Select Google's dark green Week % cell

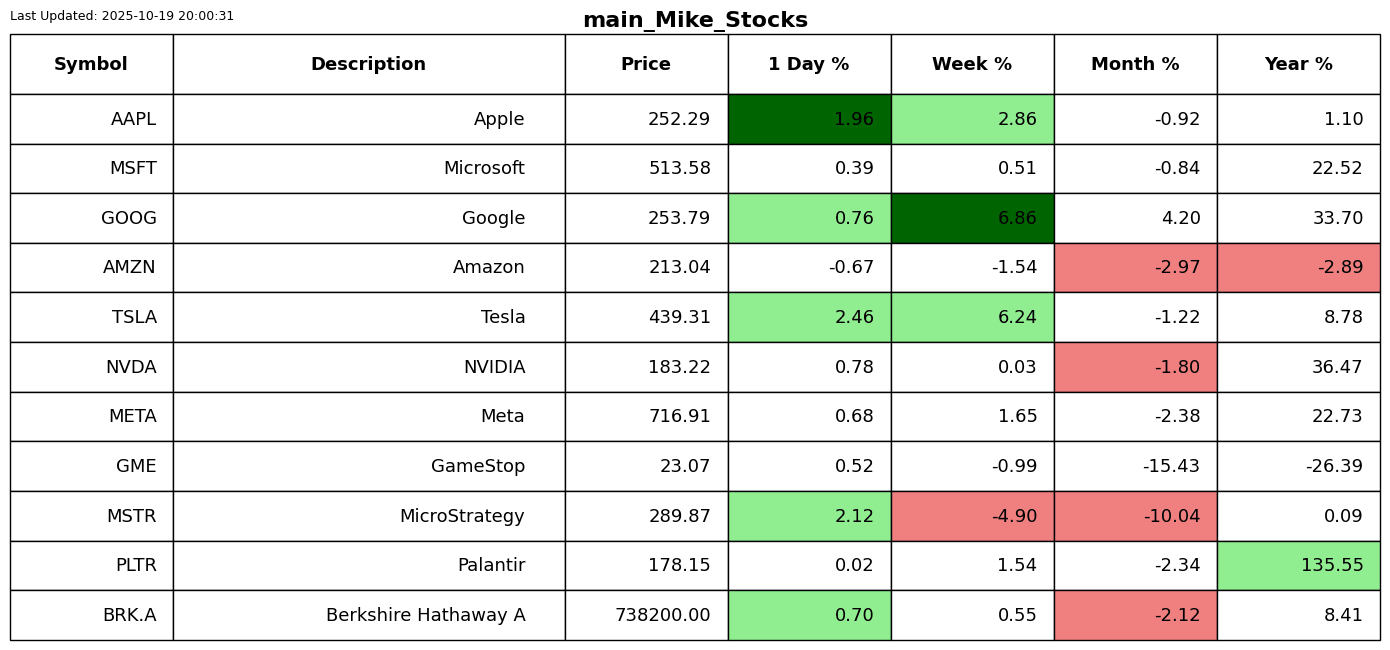point(972,218)
